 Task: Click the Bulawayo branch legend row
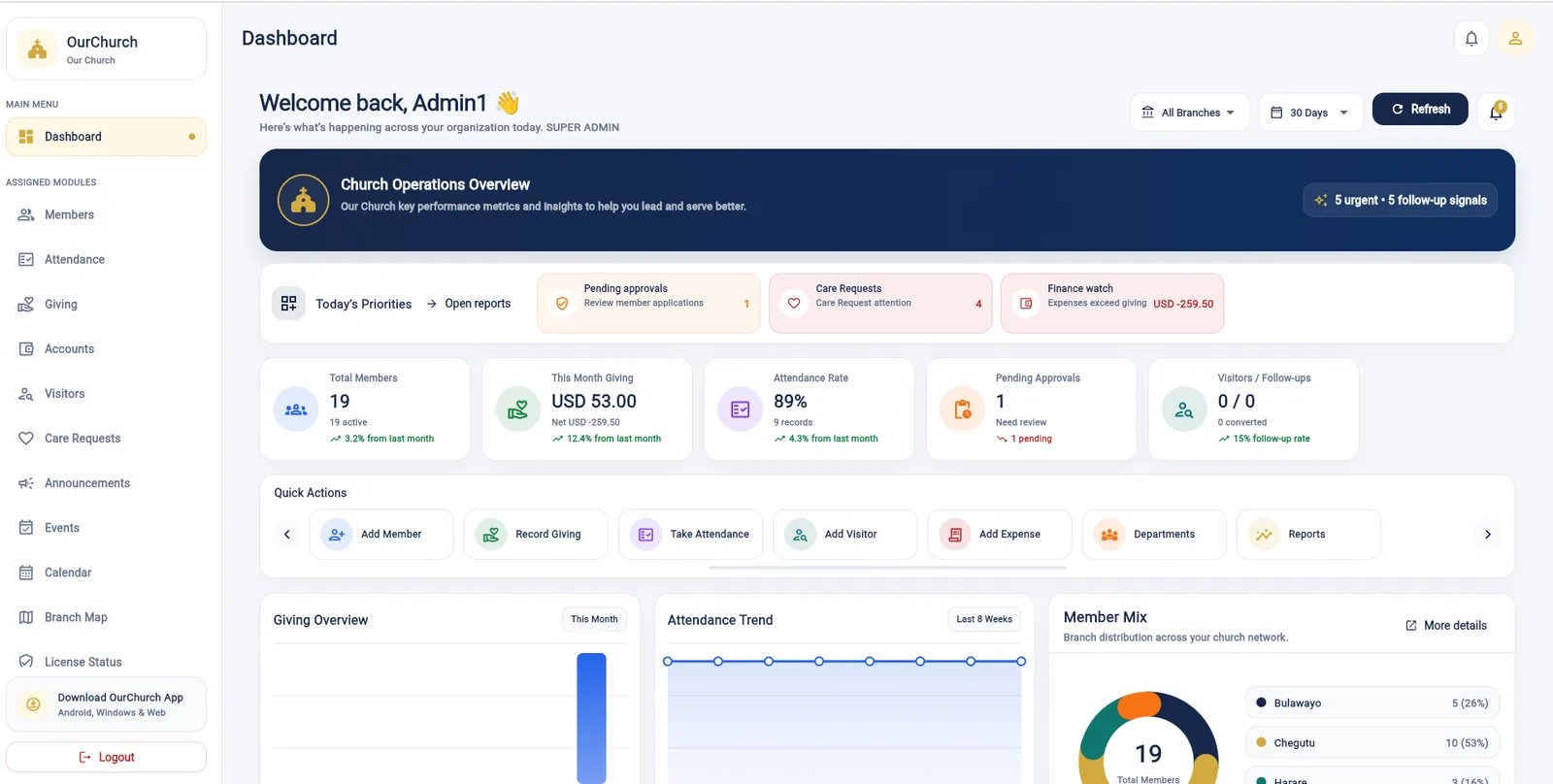click(1372, 703)
